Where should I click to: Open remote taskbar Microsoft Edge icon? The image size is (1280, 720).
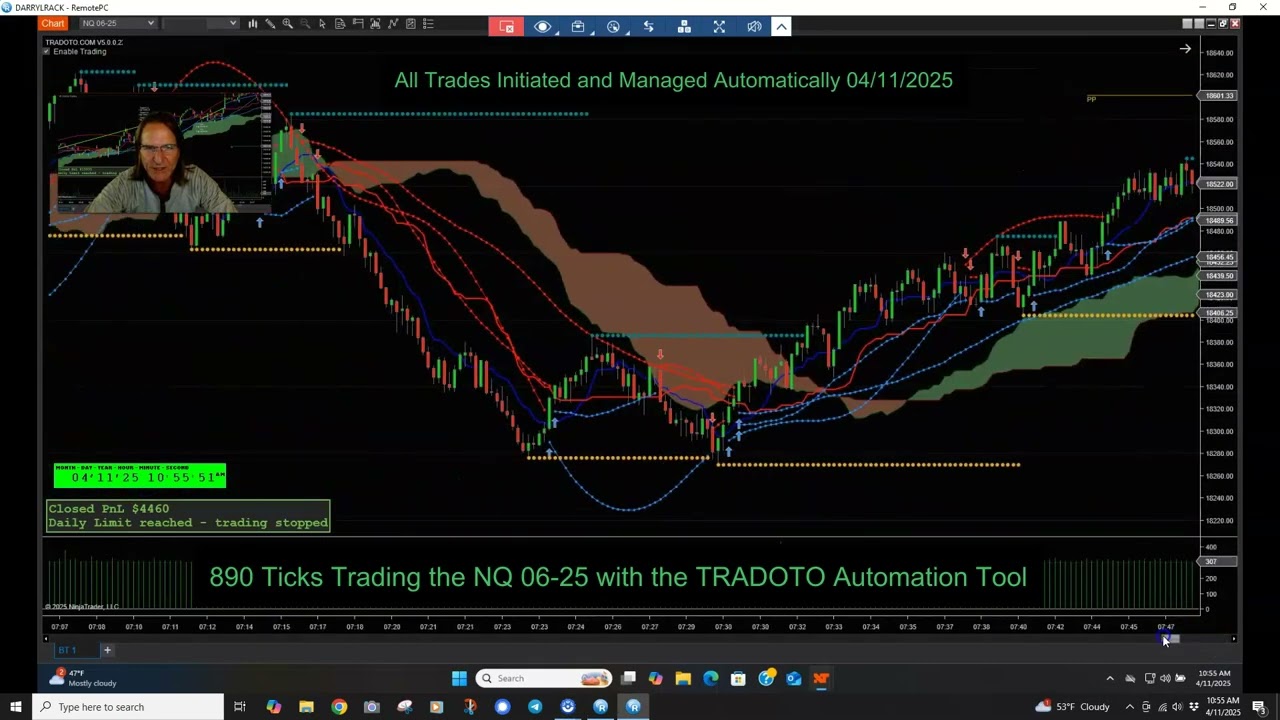[x=711, y=678]
